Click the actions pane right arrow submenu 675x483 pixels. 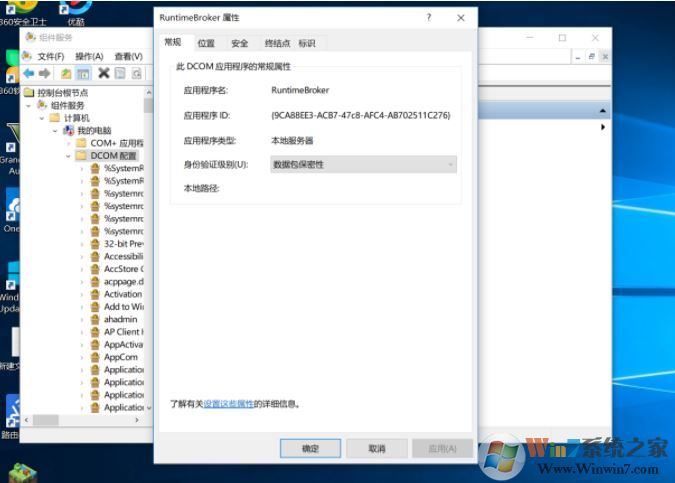click(603, 127)
